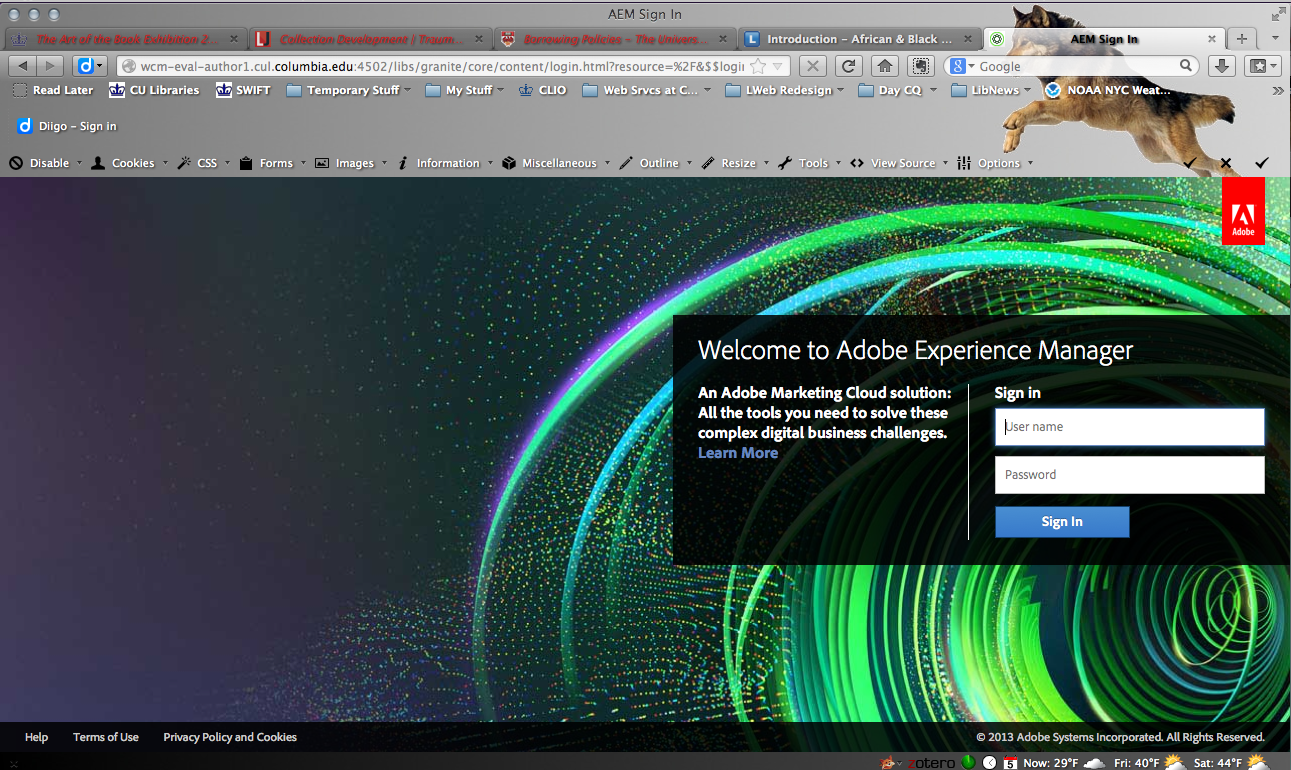Screen dimensions: 1291x770
Task: Close the AEM Sign In tab
Action: coord(1212,39)
